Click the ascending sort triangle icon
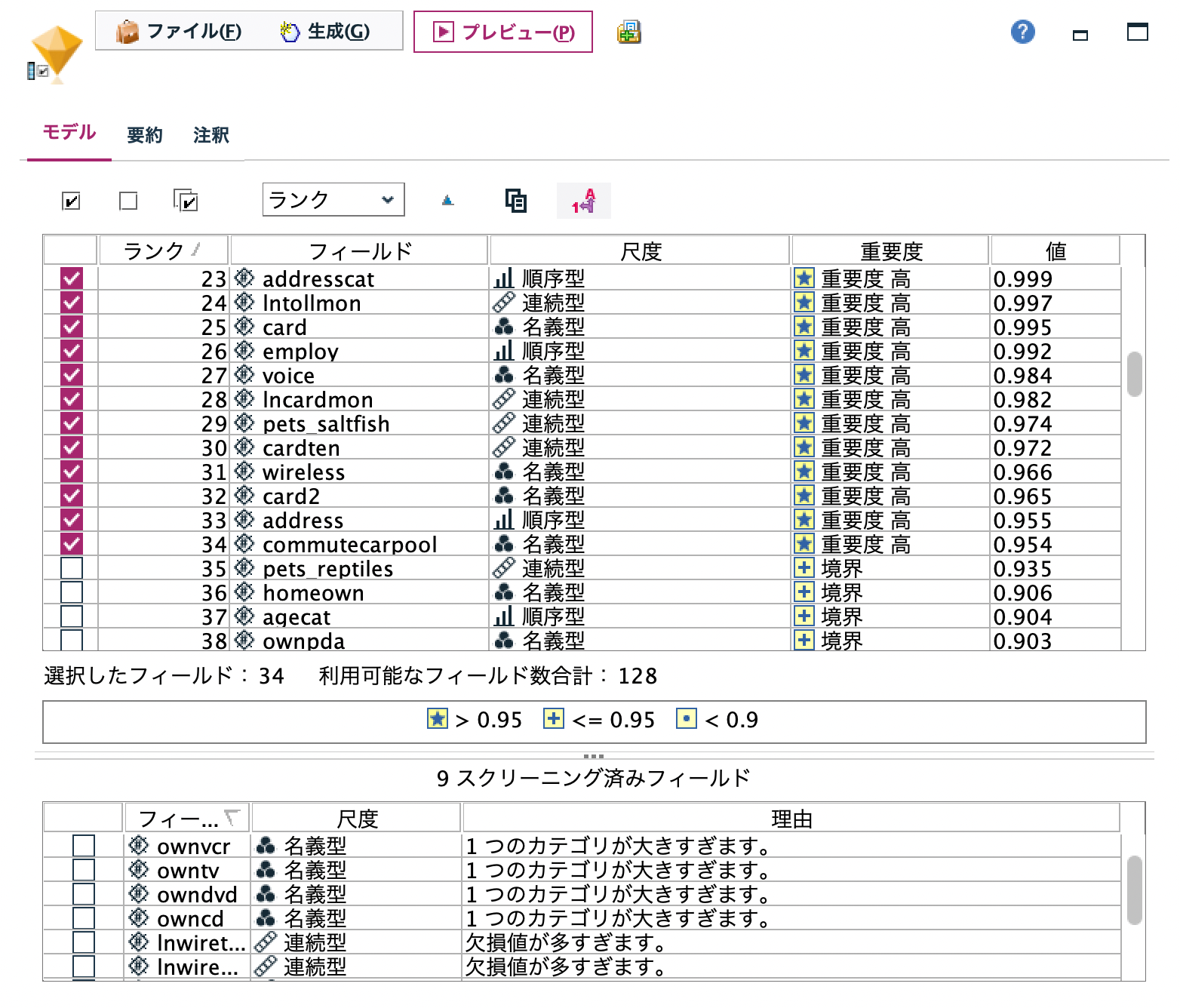This screenshot has height=1008, width=1180. pyautogui.click(x=447, y=201)
